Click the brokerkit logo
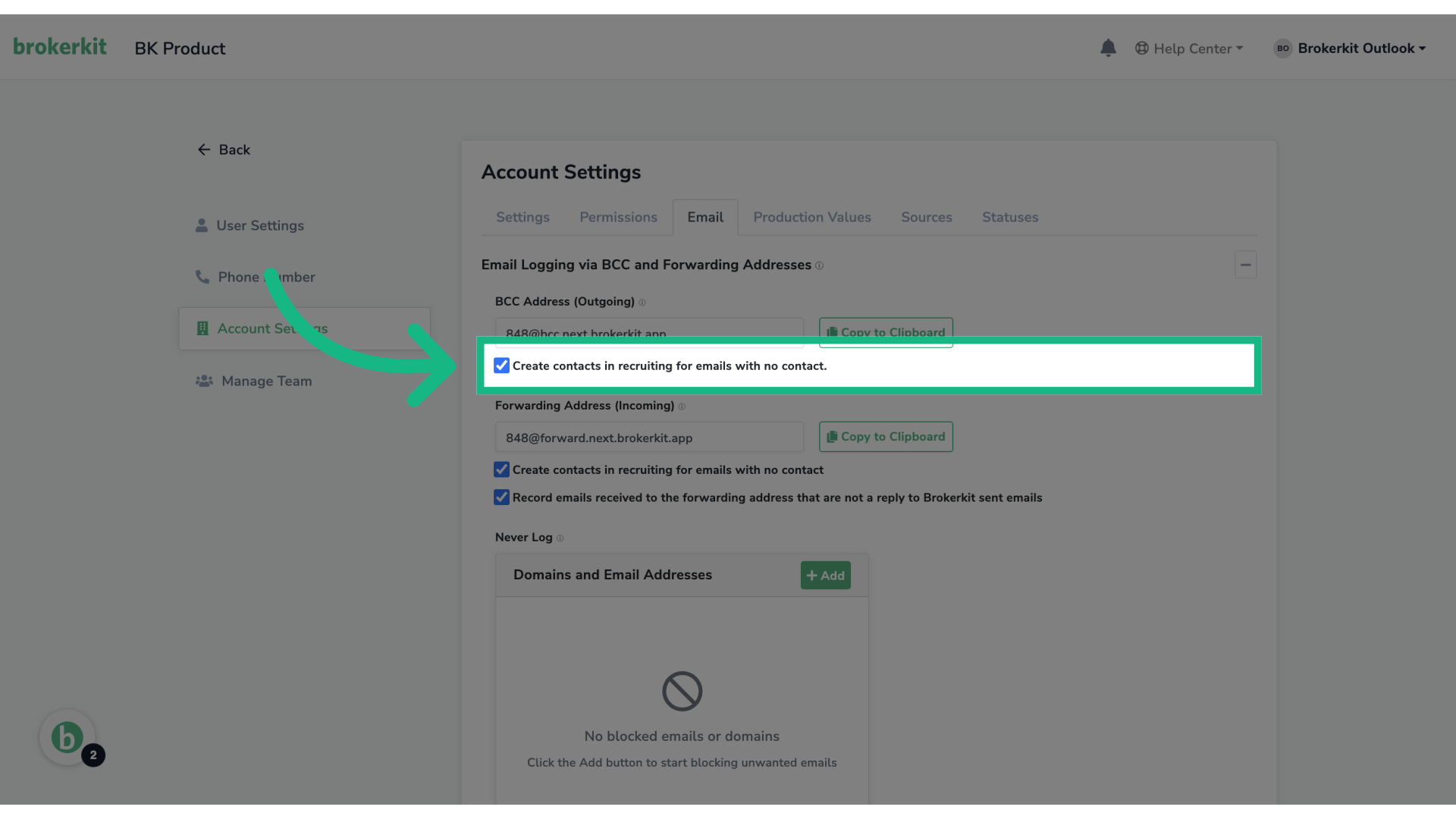Screen dimensions: 1456x819 click(60, 47)
